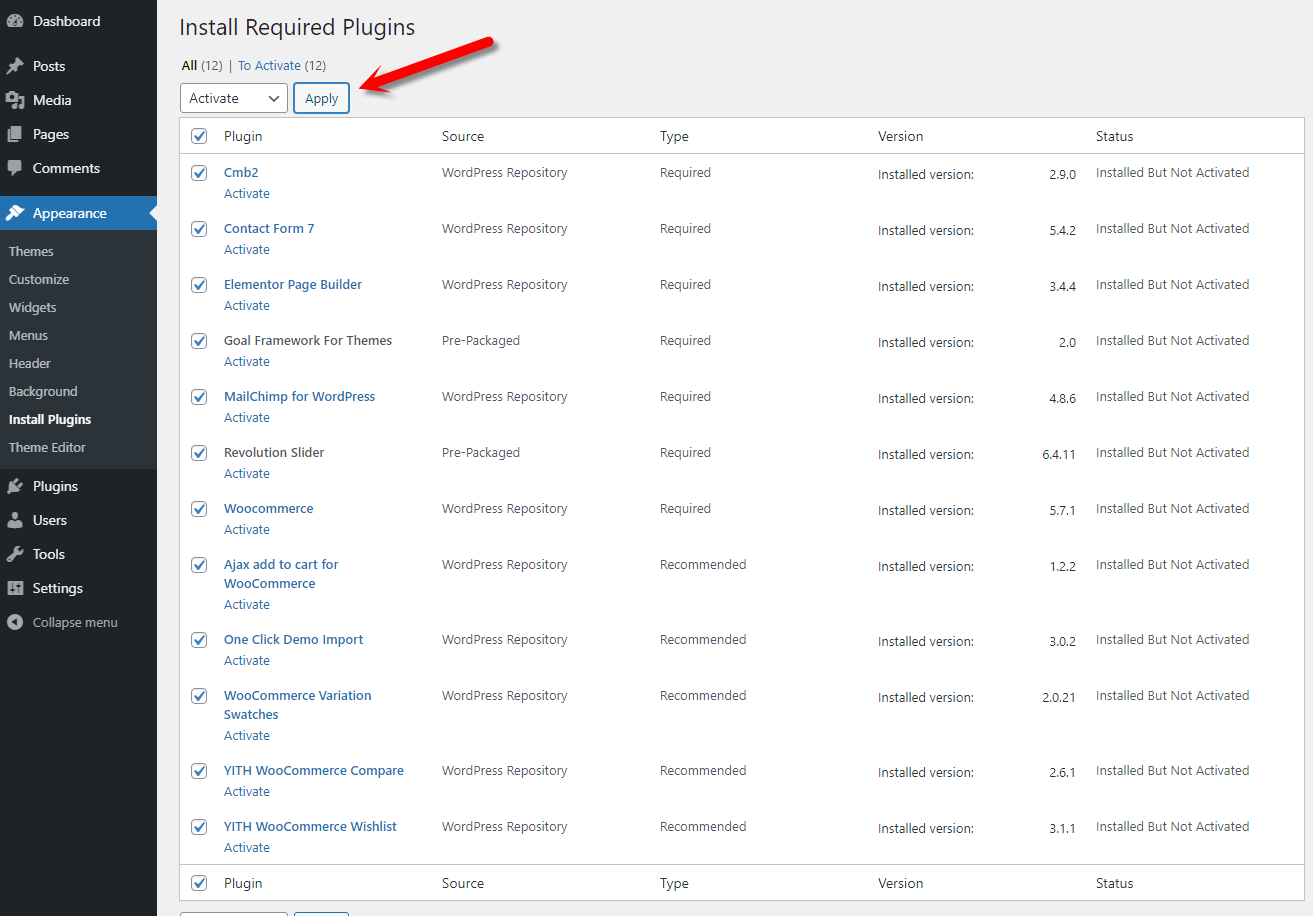Image resolution: width=1313 pixels, height=916 pixels.
Task: Filter by the To Activate tab link
Action: [x=282, y=65]
